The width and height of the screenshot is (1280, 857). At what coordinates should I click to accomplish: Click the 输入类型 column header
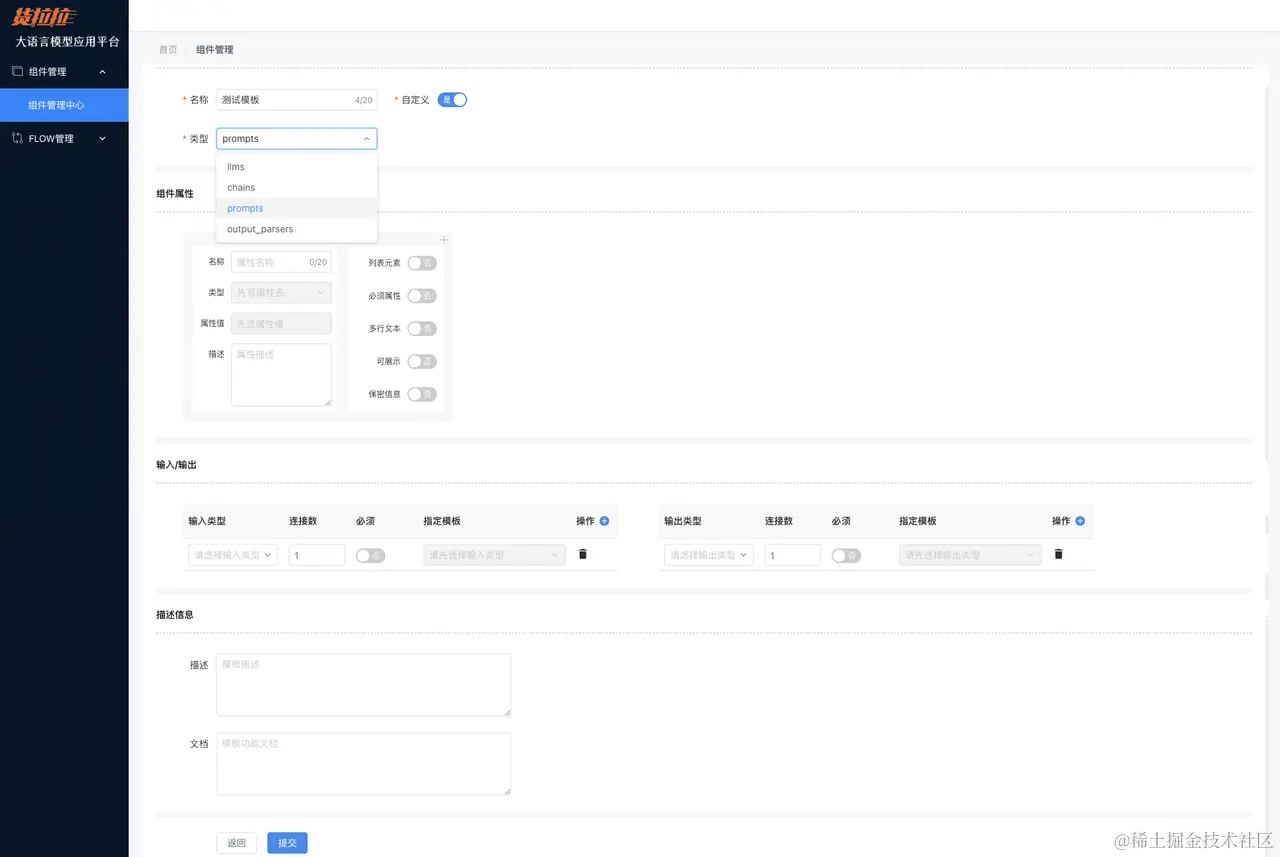pyautogui.click(x=207, y=521)
